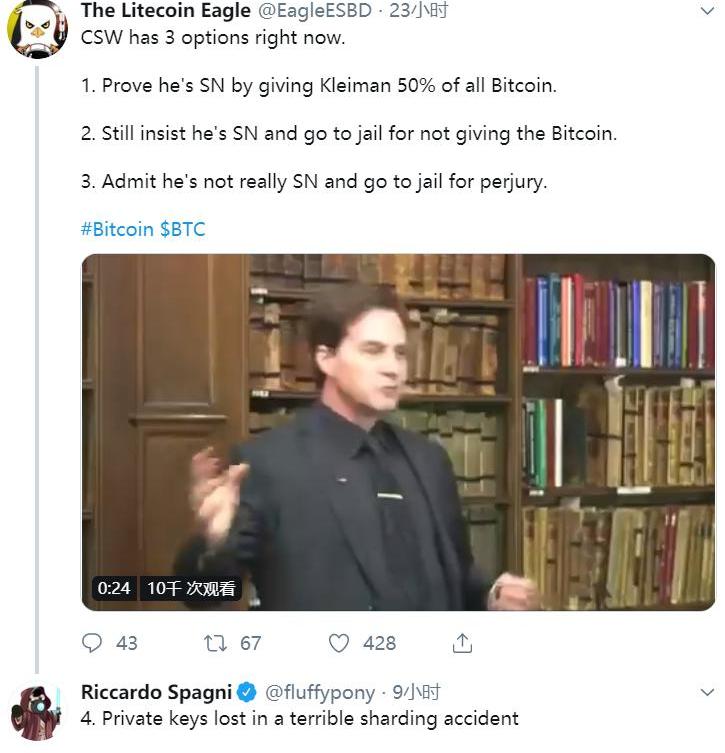The width and height of the screenshot is (725, 753).
Task: Open the Riccardo Spagni profile name
Action: (x=157, y=692)
